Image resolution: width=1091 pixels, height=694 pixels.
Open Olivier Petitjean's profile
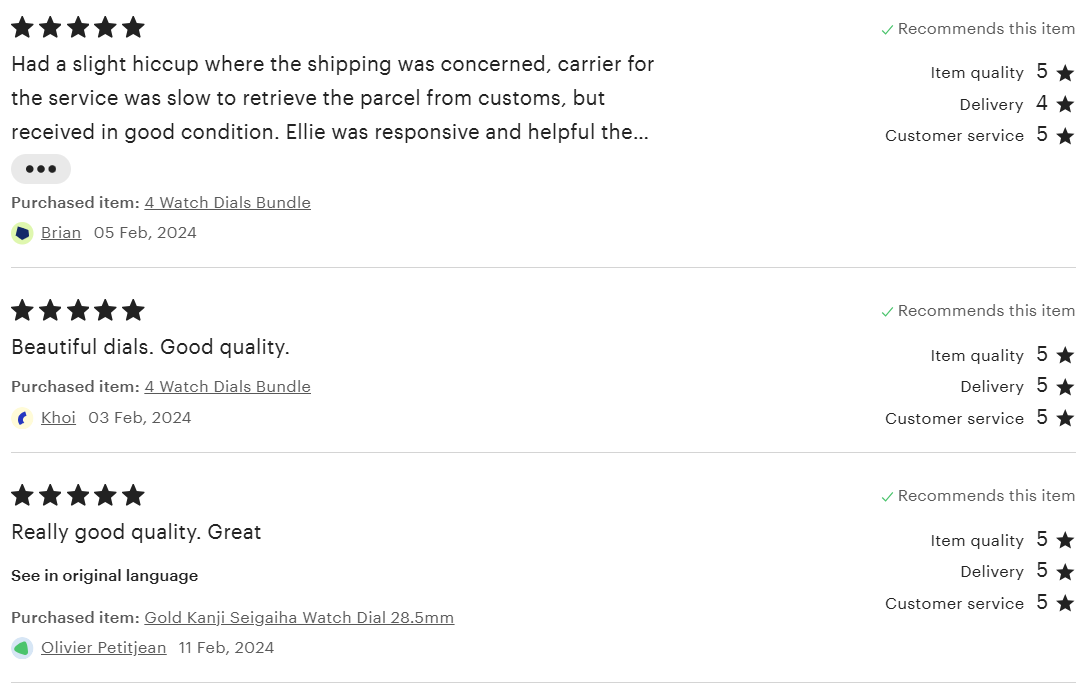coord(104,648)
